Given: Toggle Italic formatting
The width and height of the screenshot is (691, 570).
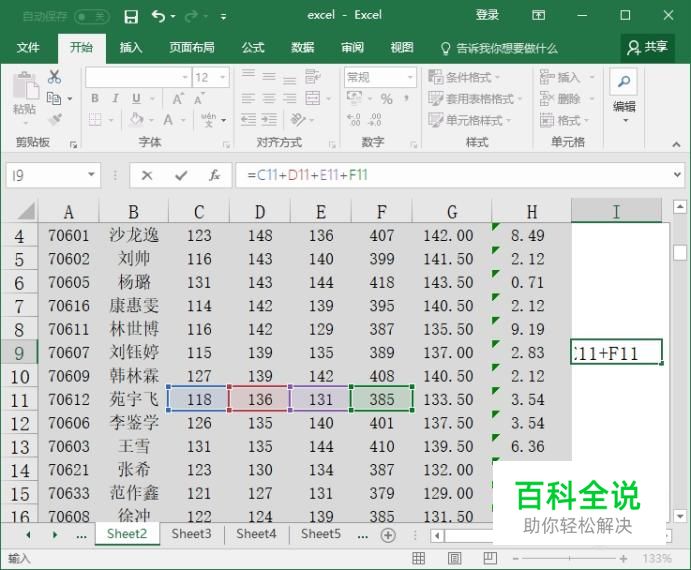Looking at the screenshot, I should point(115,98).
